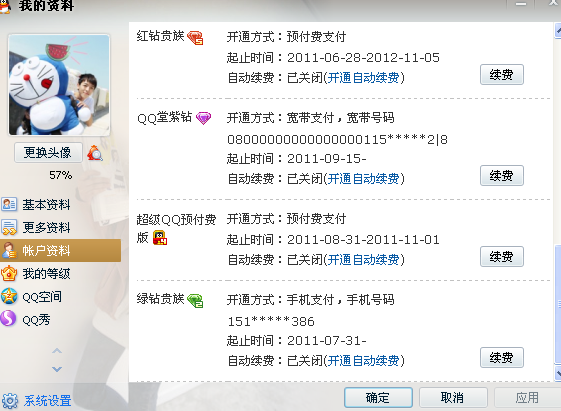Click the green diamond icon beside 绿钻贵族
The width and height of the screenshot is (561, 411).
point(195,300)
